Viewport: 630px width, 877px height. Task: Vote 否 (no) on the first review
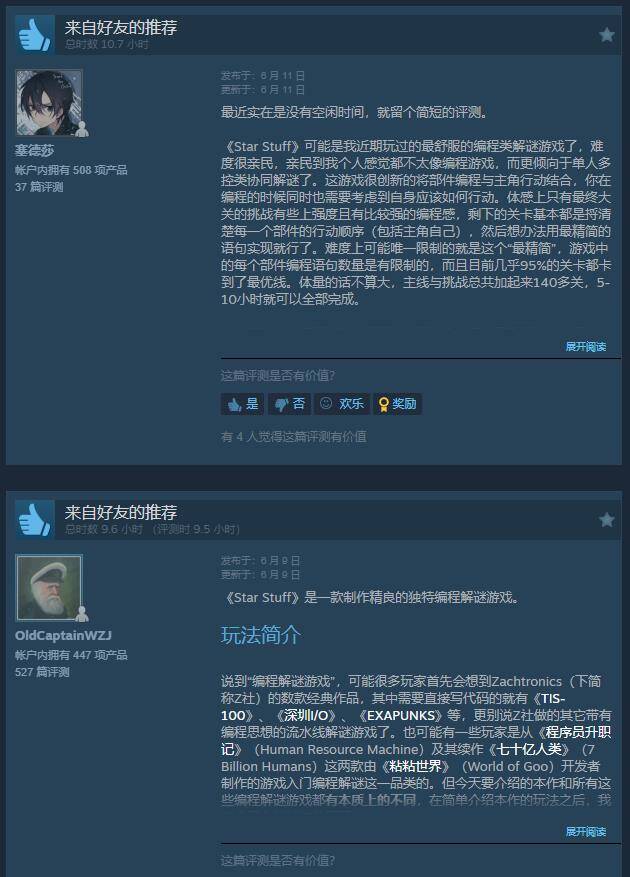click(x=289, y=403)
